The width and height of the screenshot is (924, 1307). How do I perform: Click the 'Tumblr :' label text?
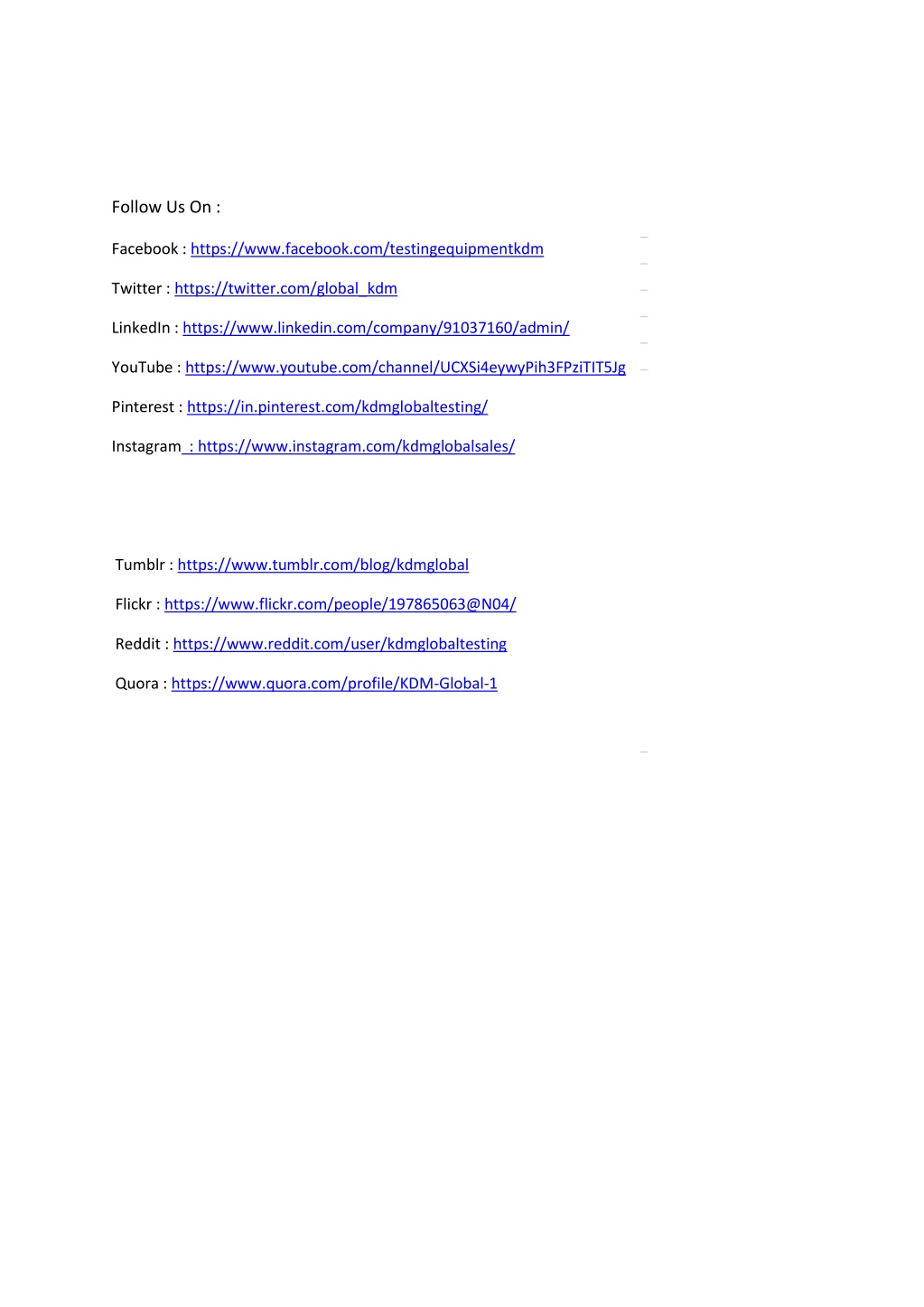pos(145,565)
